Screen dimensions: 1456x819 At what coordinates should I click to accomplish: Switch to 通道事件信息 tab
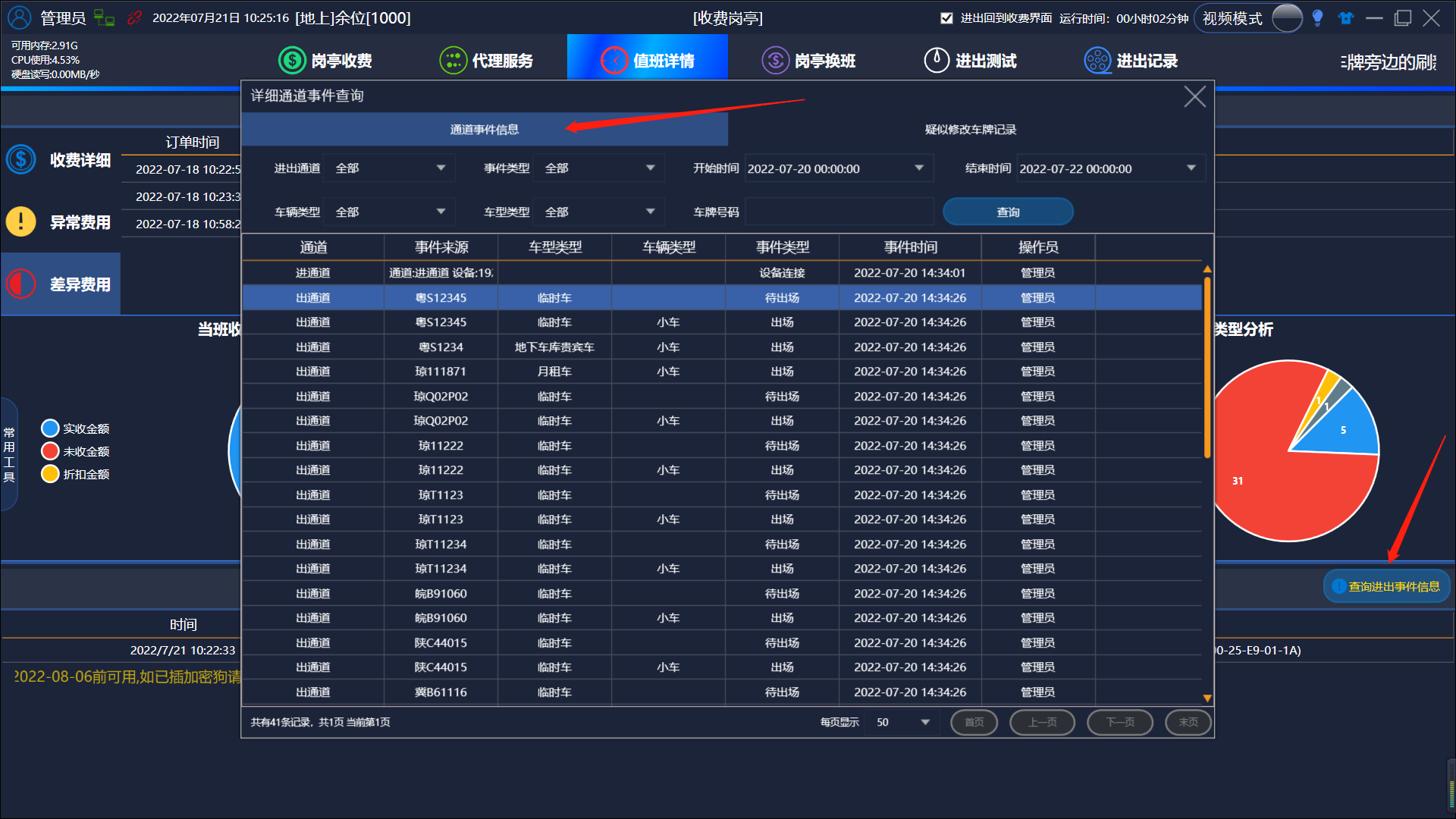485,130
